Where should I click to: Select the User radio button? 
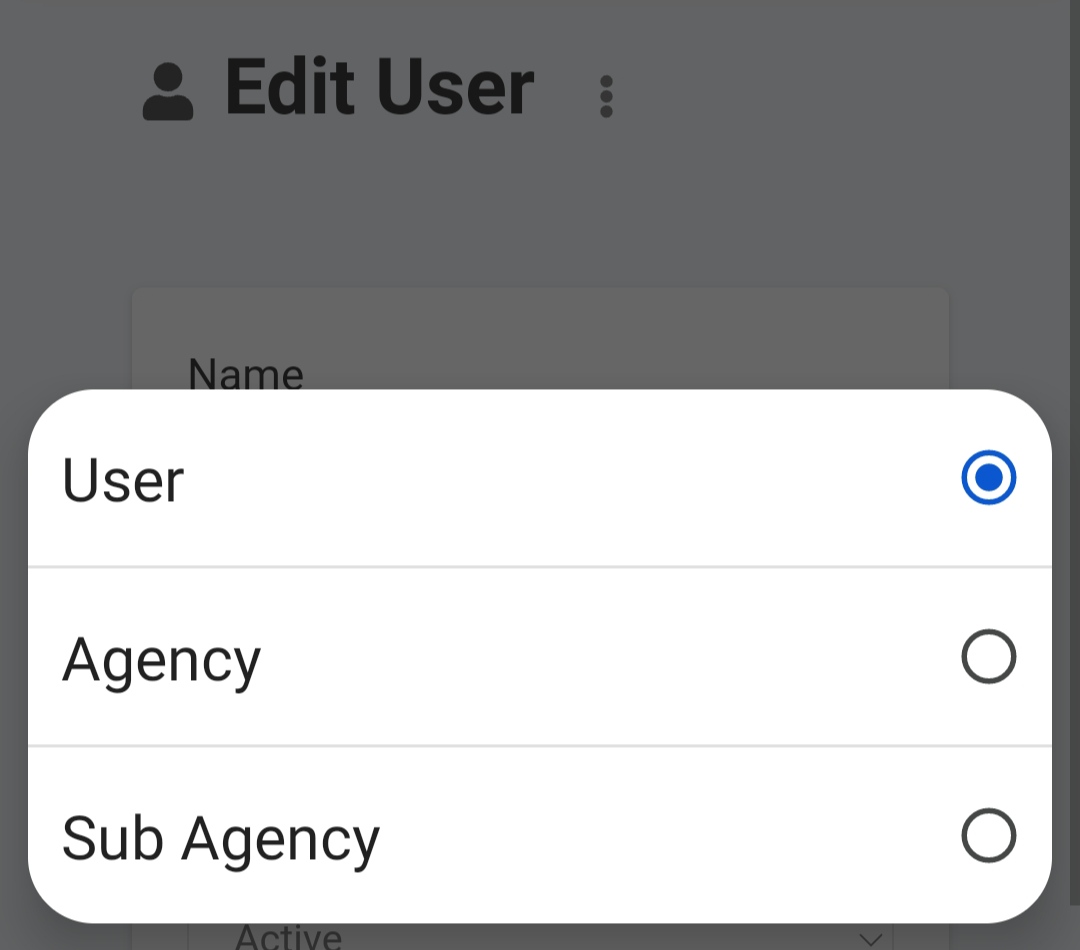click(x=988, y=478)
